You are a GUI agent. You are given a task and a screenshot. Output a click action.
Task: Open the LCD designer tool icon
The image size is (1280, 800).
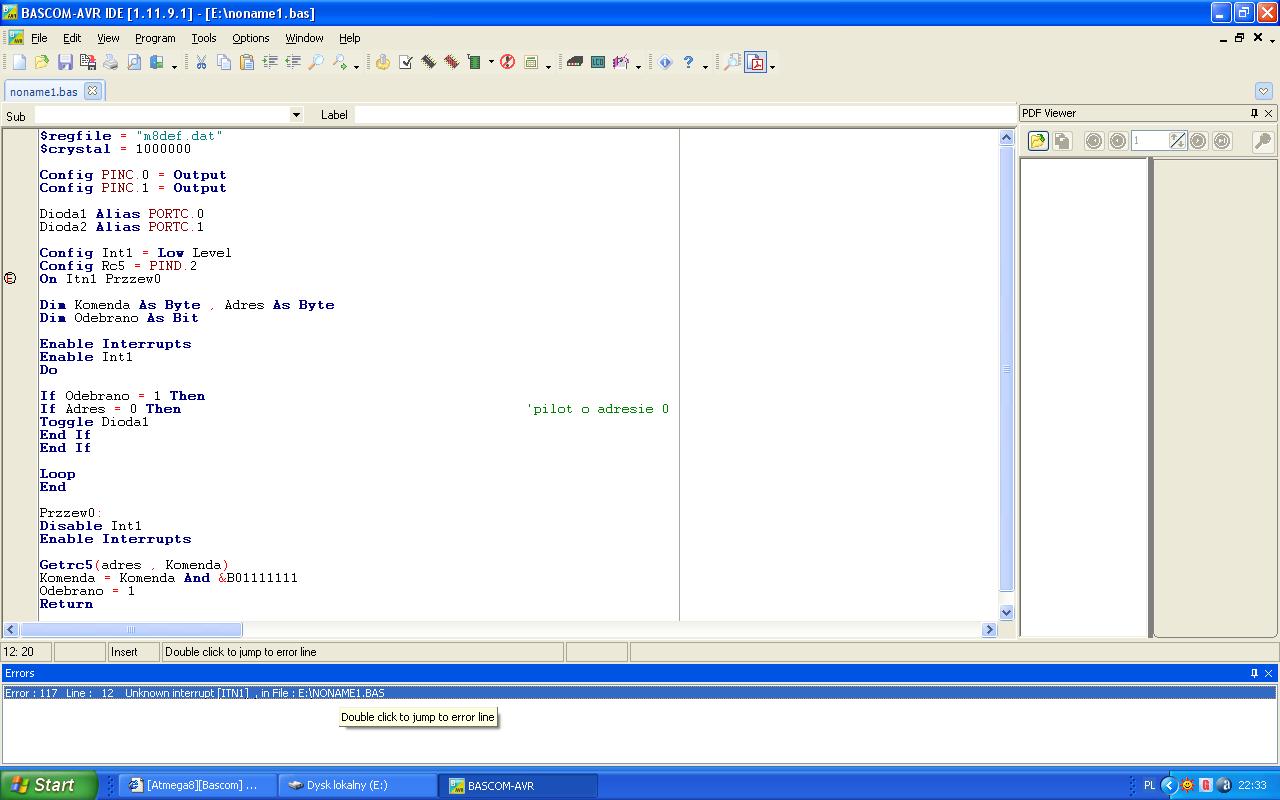point(598,62)
